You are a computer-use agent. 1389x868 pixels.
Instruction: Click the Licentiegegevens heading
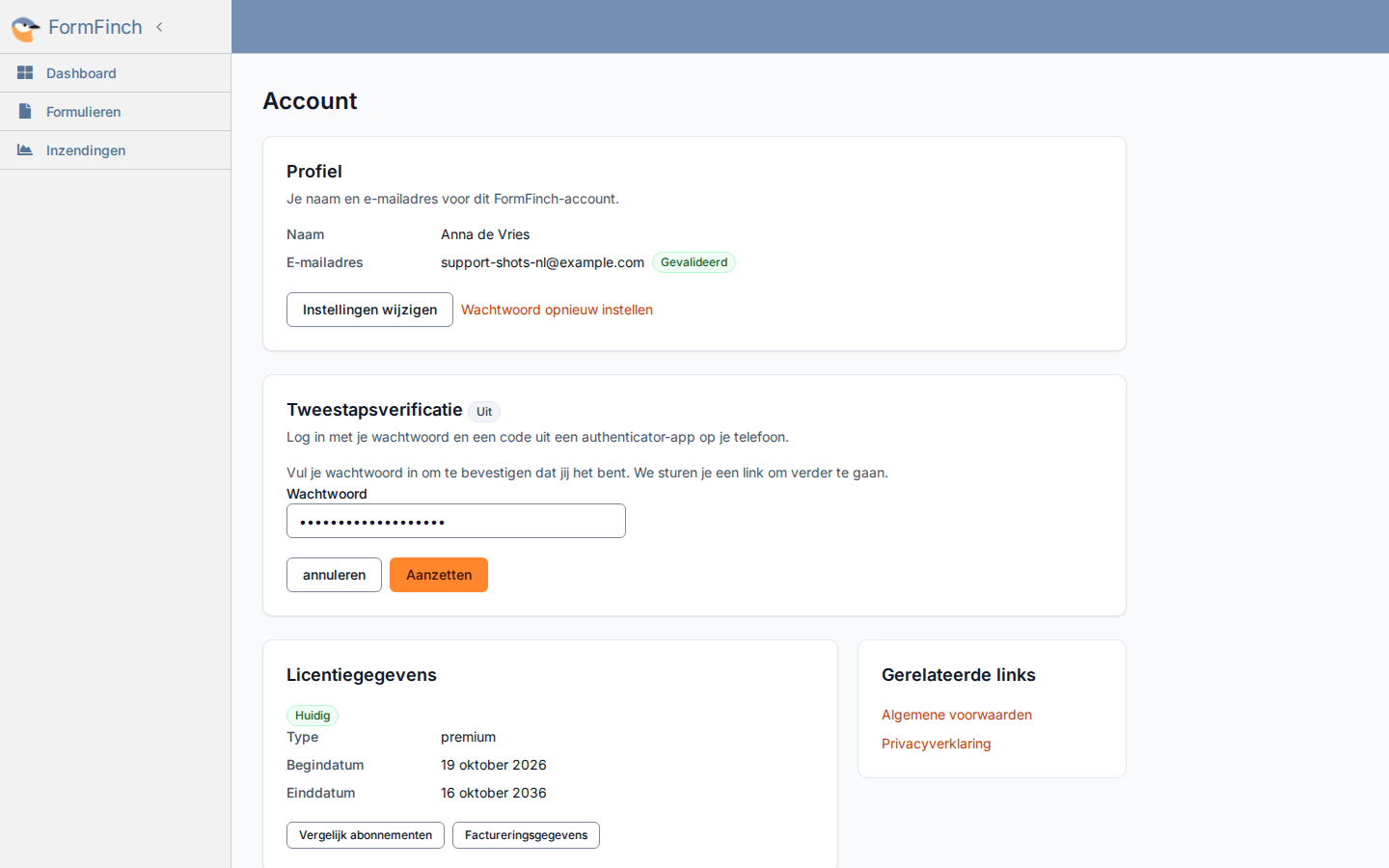click(362, 675)
